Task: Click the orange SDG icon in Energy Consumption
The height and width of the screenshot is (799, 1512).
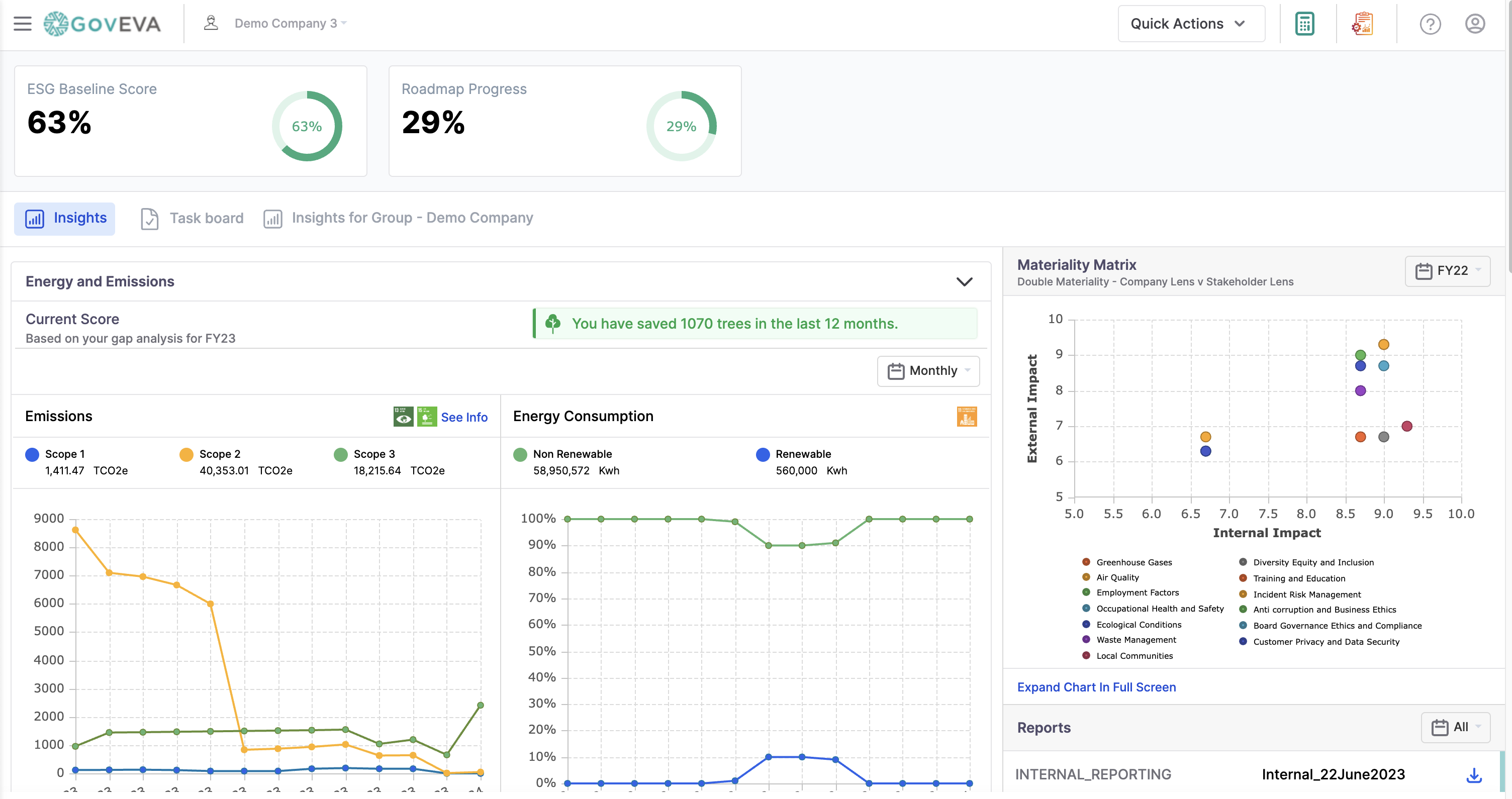Action: pyautogui.click(x=966, y=417)
